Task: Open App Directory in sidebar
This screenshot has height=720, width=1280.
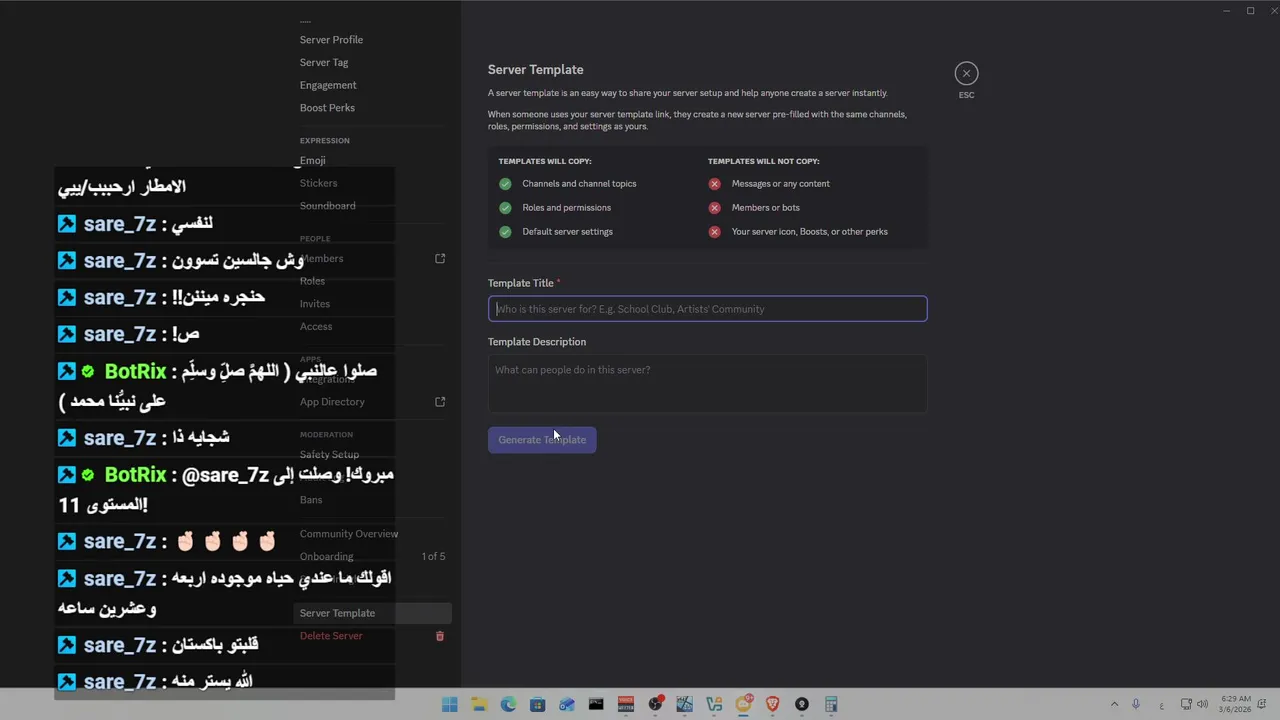Action: click(332, 402)
